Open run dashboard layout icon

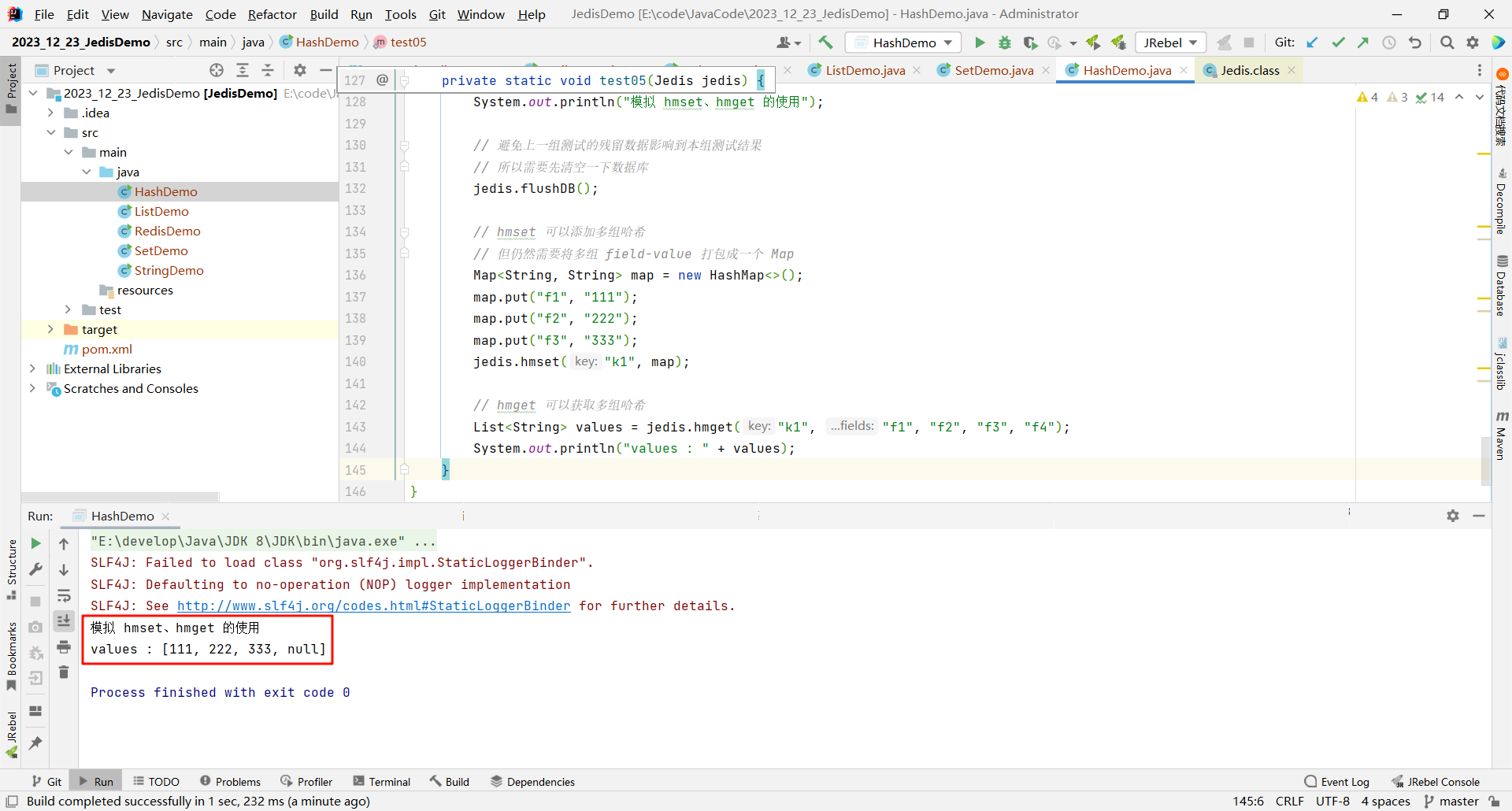click(x=35, y=710)
